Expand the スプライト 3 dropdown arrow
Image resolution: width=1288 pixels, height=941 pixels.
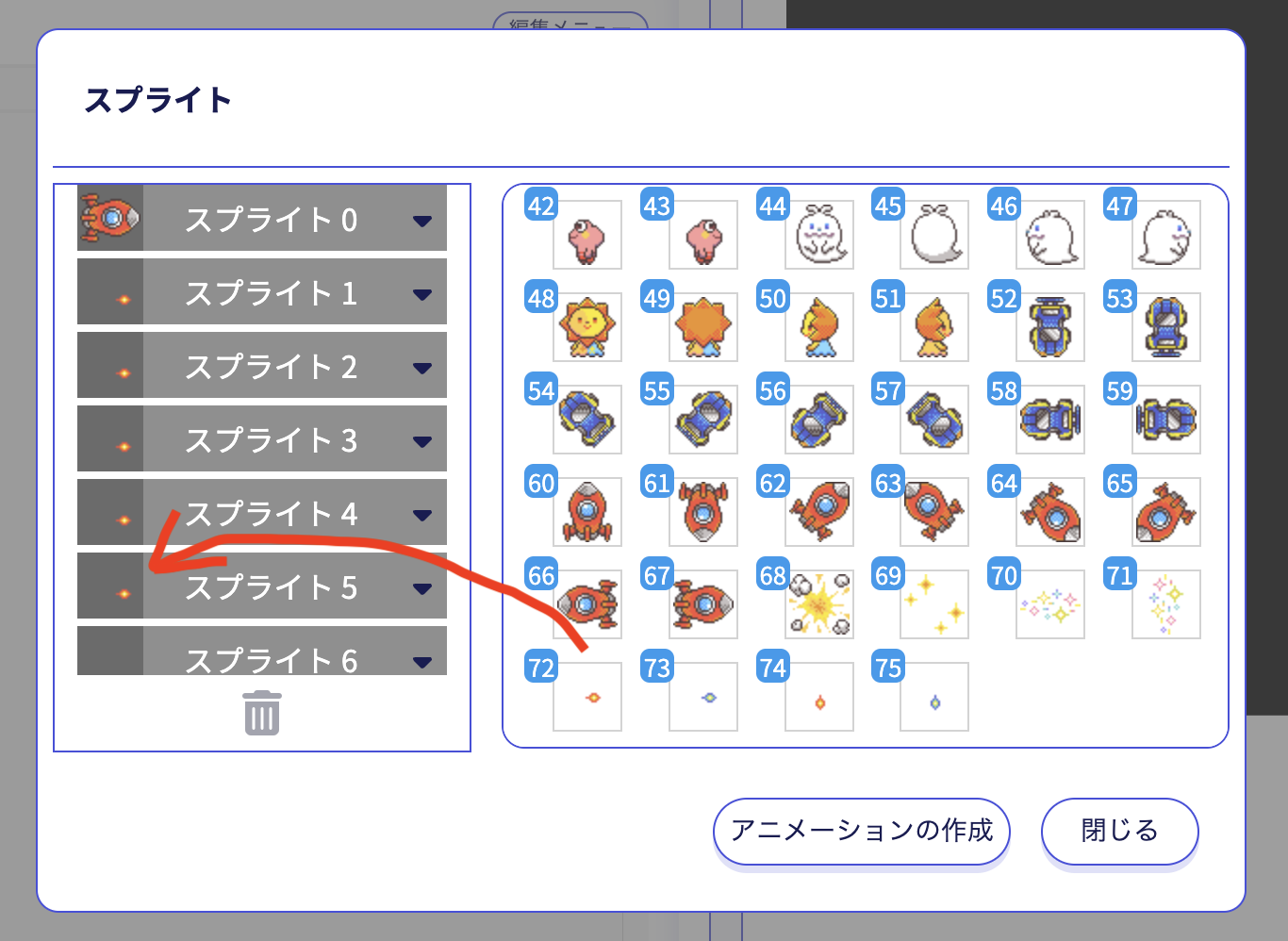pos(422,441)
